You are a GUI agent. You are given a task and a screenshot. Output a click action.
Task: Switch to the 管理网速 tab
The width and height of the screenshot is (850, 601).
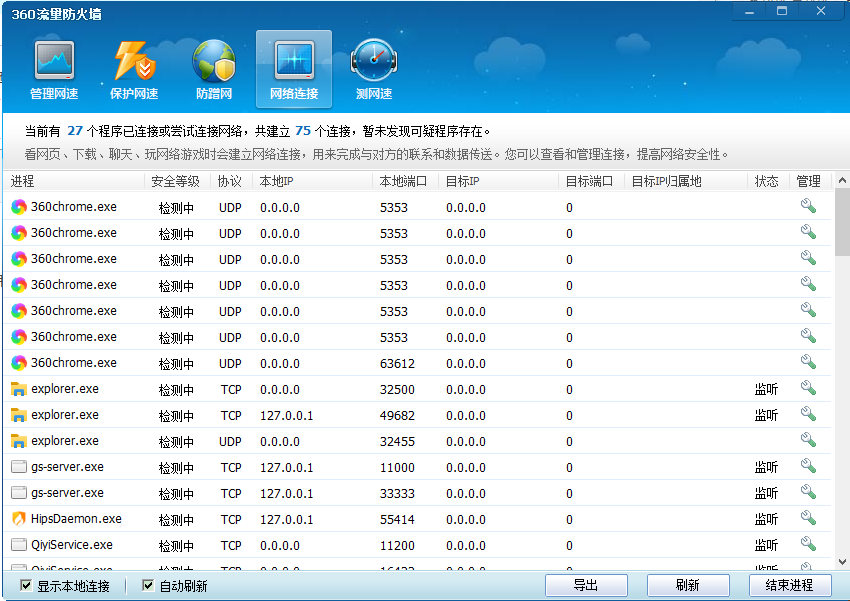tap(54, 69)
